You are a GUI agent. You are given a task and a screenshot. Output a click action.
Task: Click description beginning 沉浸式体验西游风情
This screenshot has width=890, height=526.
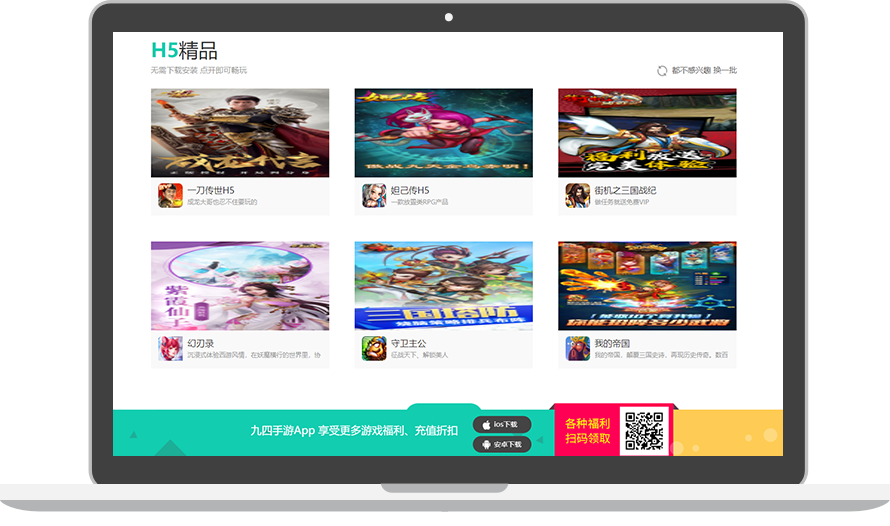[x=254, y=355]
